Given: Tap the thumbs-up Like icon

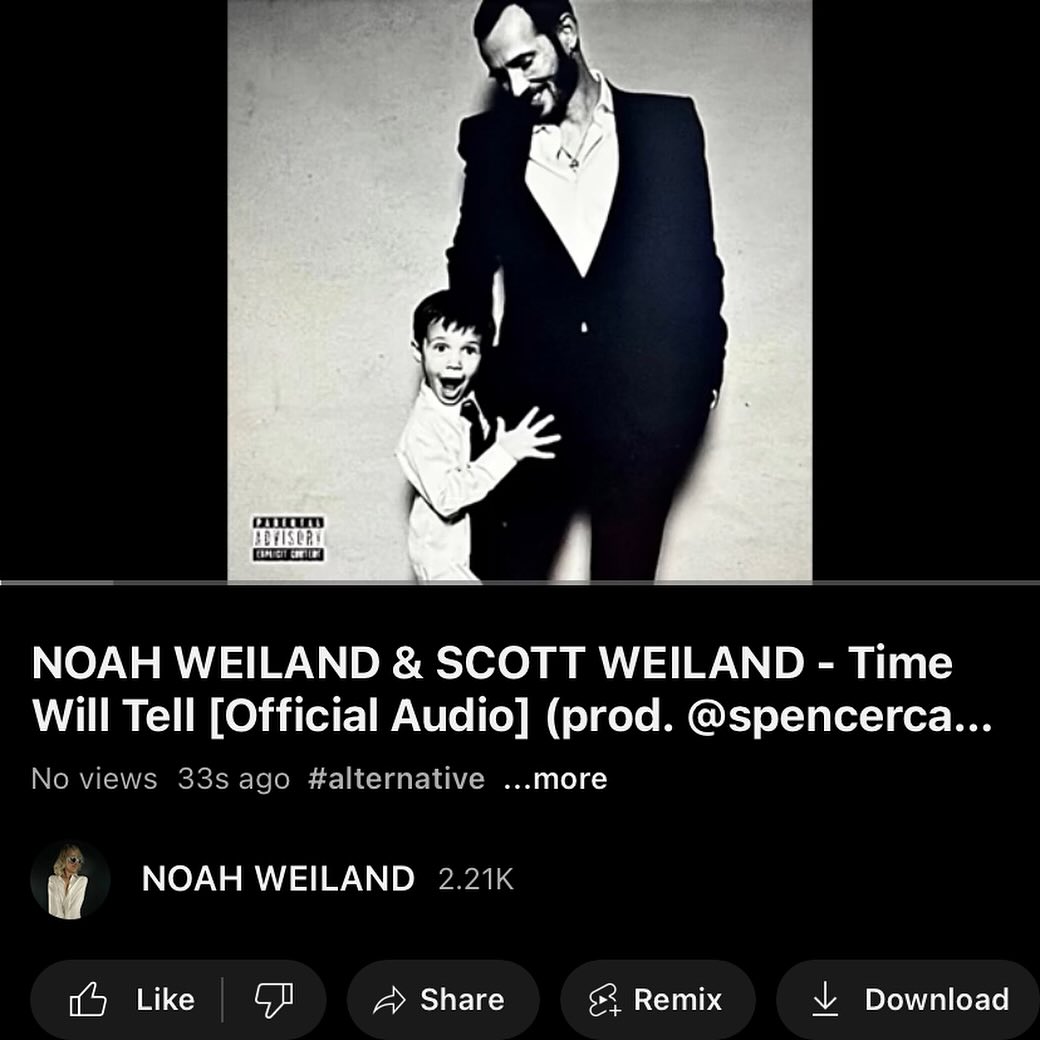Looking at the screenshot, I should pyautogui.click(x=88, y=999).
